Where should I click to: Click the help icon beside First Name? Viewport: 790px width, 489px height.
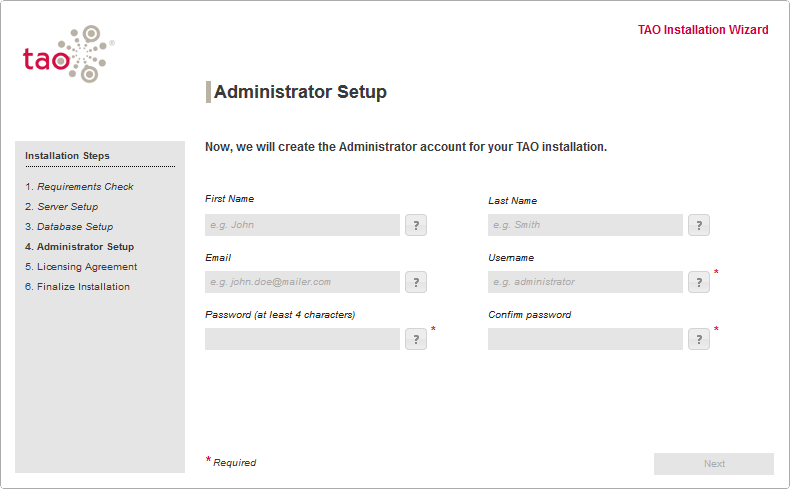416,225
